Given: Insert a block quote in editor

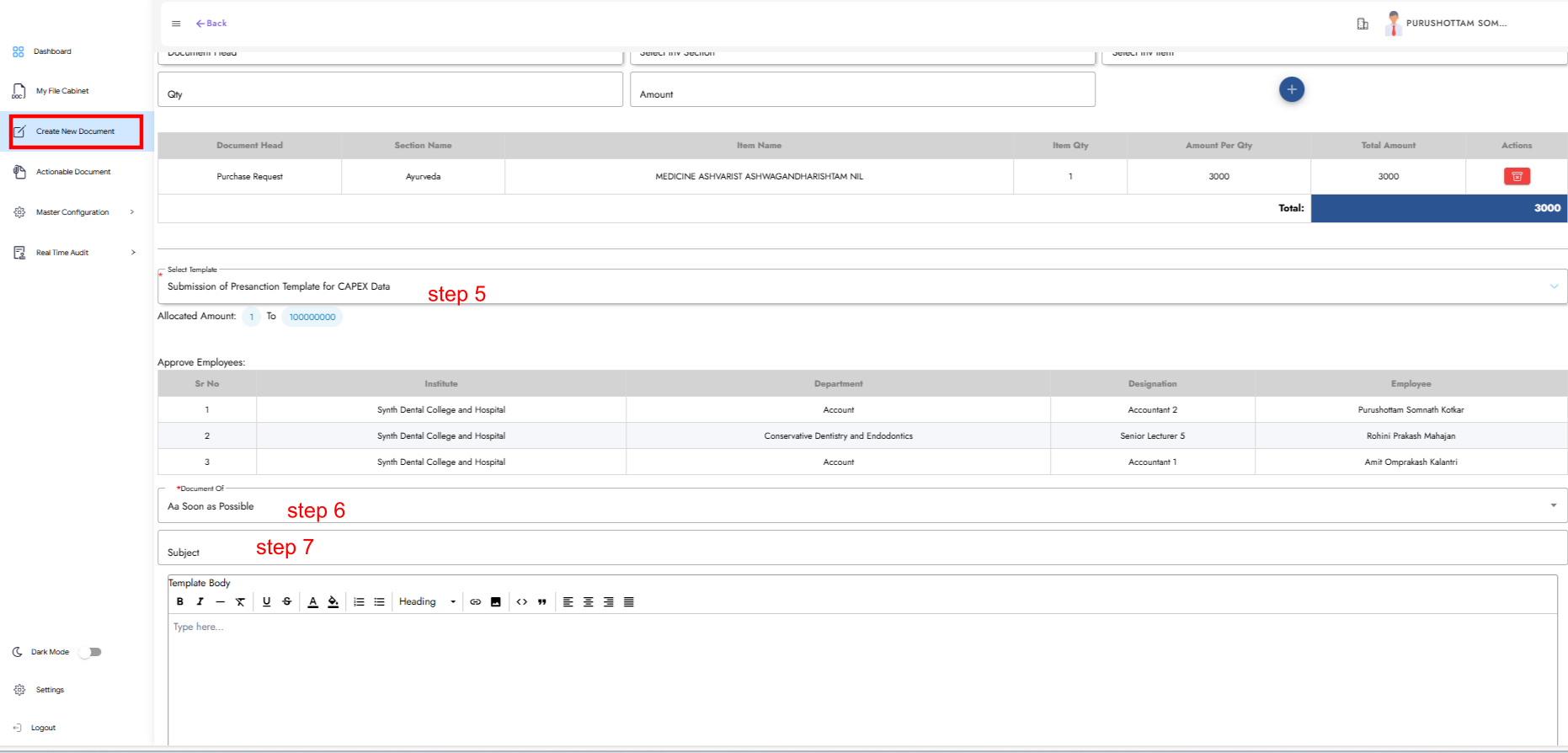Looking at the screenshot, I should [542, 601].
